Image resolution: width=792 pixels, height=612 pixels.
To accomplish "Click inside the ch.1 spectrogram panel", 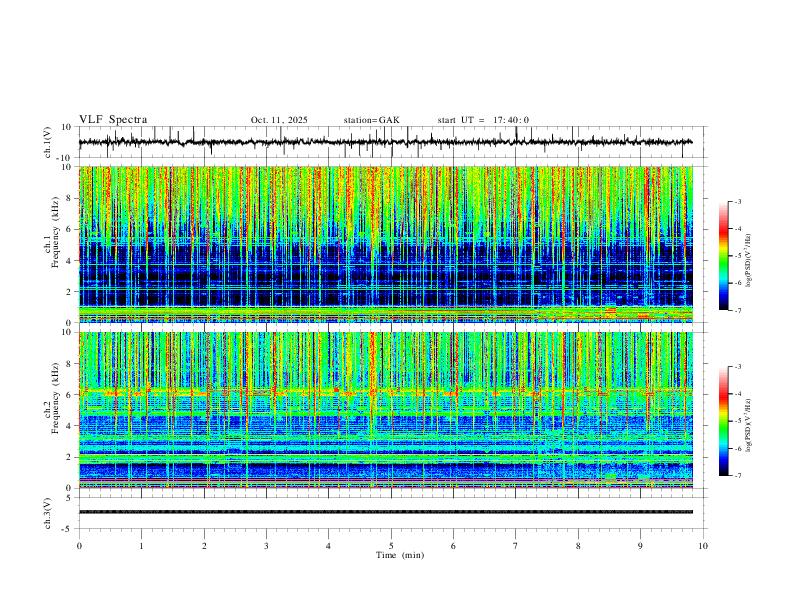I will (386, 244).
